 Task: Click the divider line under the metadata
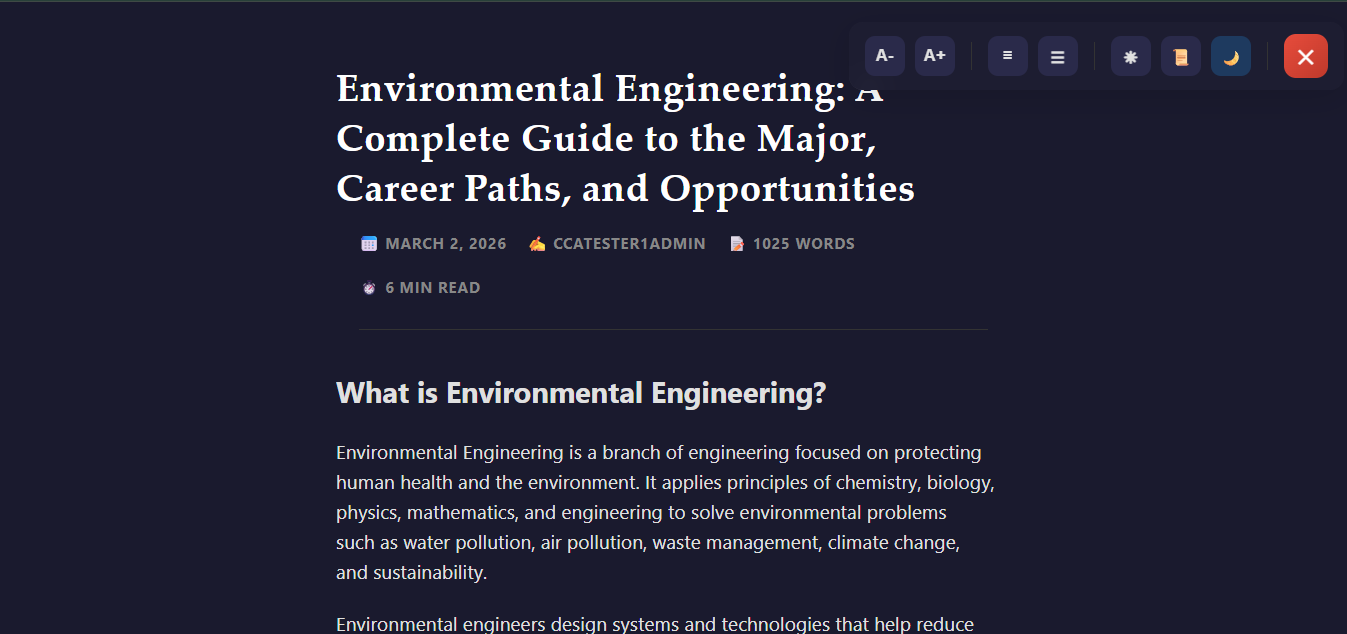(673, 329)
